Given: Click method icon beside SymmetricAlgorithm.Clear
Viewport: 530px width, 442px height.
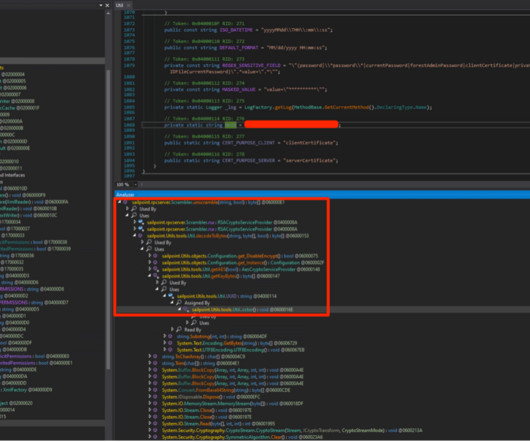Looking at the screenshot, I should [x=155, y=437].
